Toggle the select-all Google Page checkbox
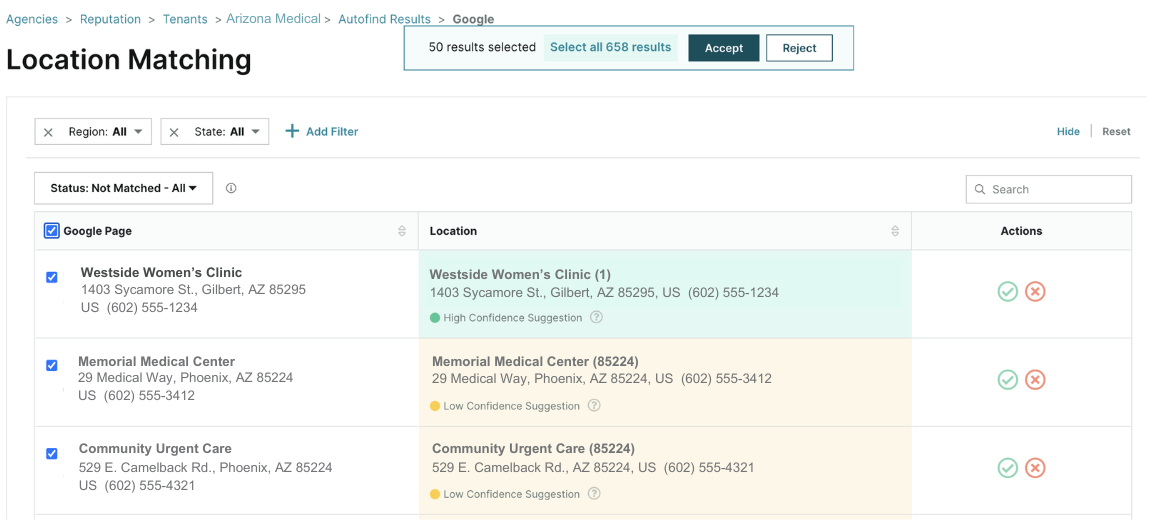 tap(52, 231)
